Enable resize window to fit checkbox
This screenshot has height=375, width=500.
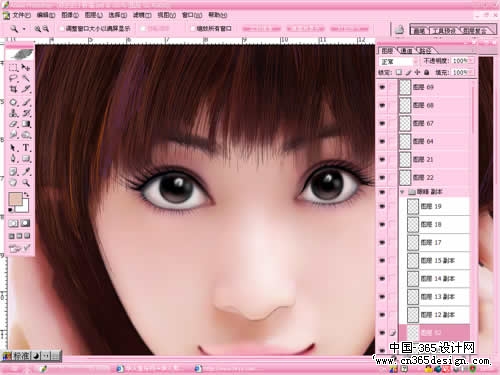coord(61,29)
